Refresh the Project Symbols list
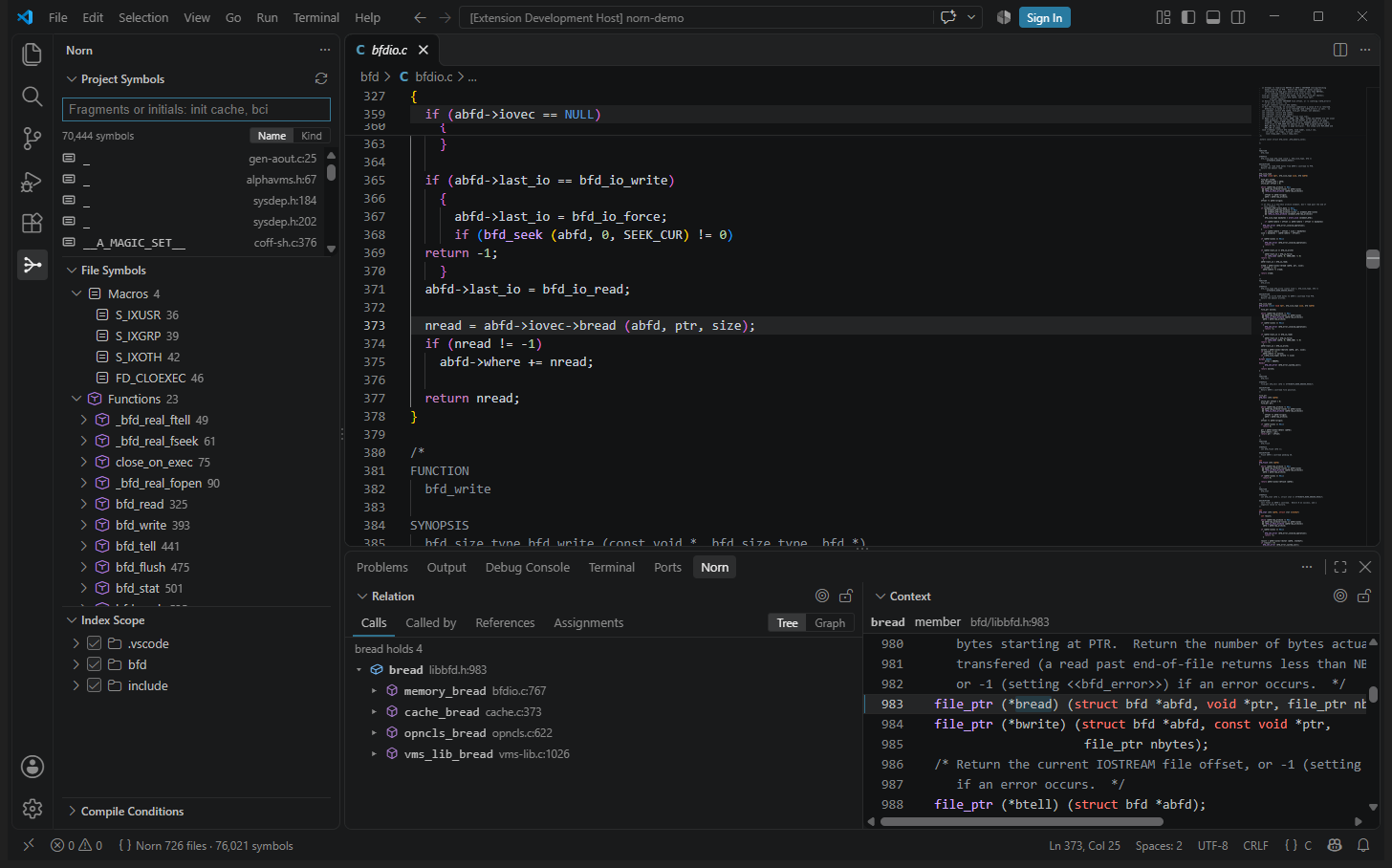Screen dimensions: 1392x868 pyautogui.click(x=321, y=78)
